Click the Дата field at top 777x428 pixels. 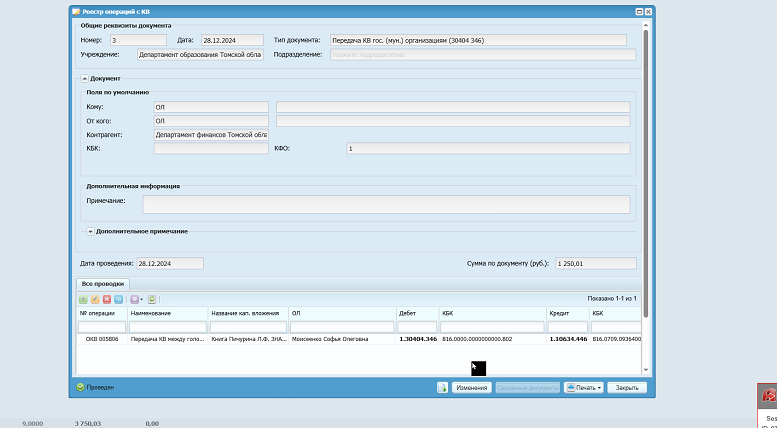pyautogui.click(x=232, y=40)
